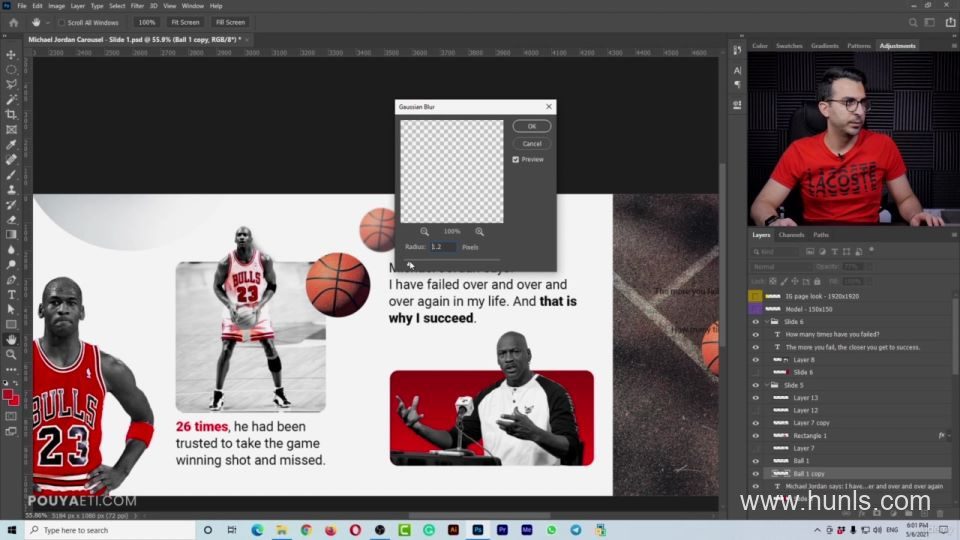Image resolution: width=960 pixels, height=540 pixels.
Task: Select the Elliptical Marquee tool
Action: [x=11, y=69]
